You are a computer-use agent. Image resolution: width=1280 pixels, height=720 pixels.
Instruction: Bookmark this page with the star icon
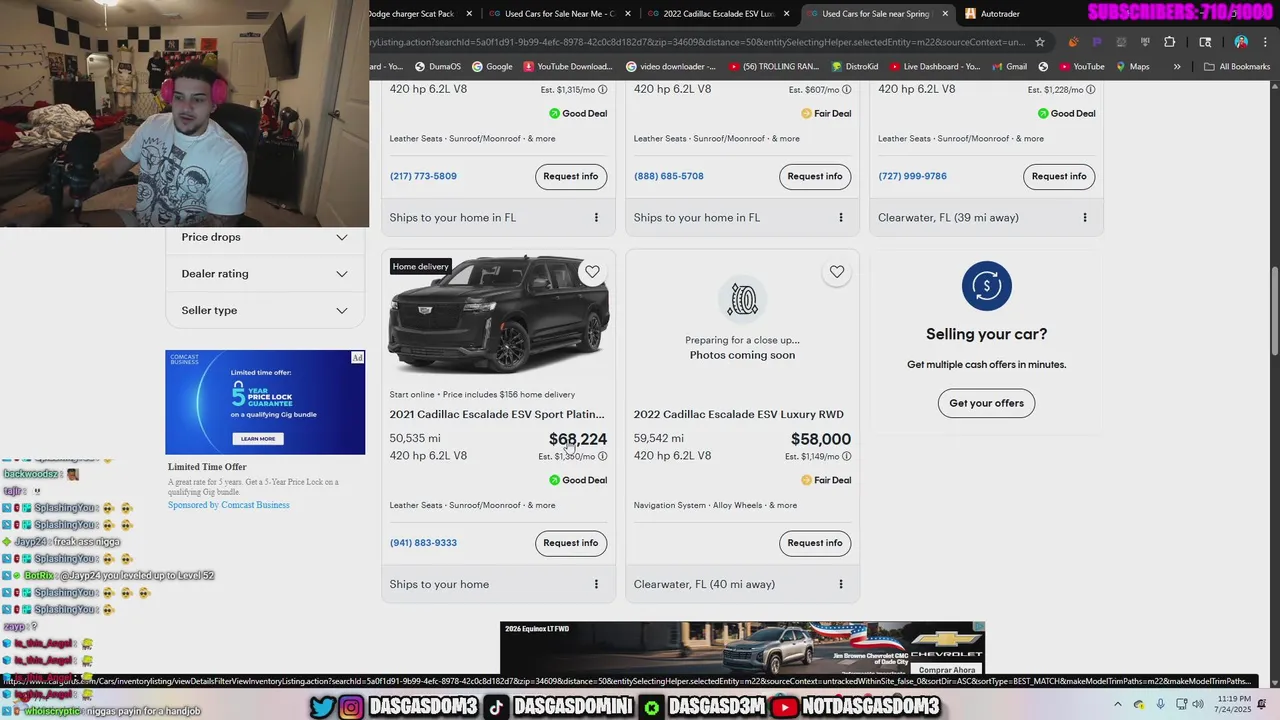point(1040,42)
